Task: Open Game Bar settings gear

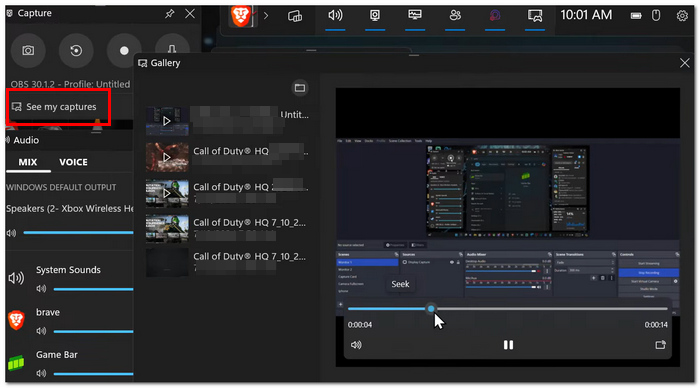Action: click(x=682, y=16)
